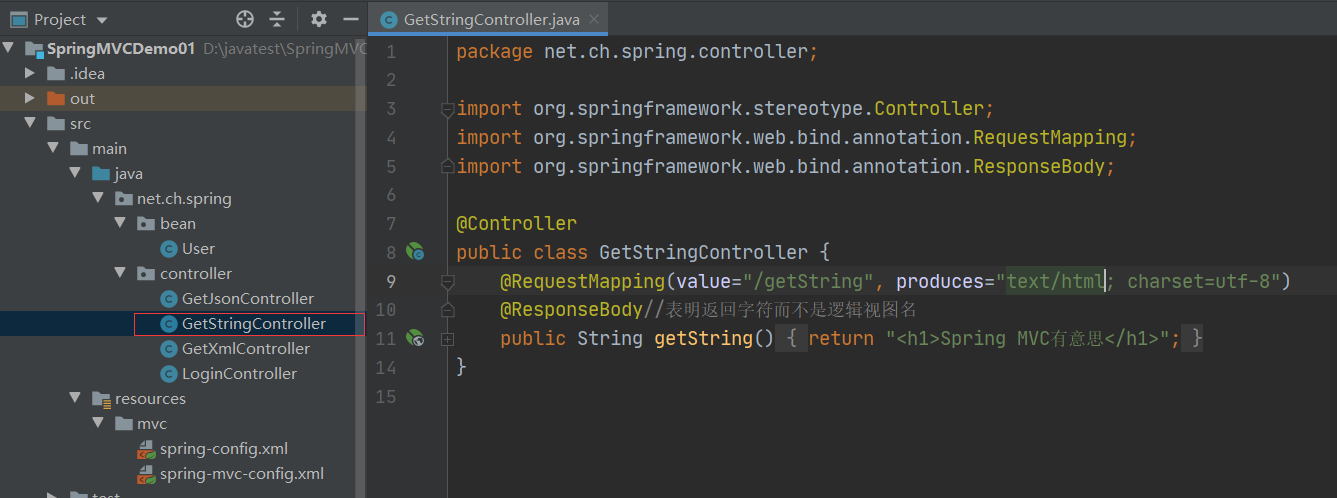Click the Spring bean gutter icon on line 8

coord(415,252)
